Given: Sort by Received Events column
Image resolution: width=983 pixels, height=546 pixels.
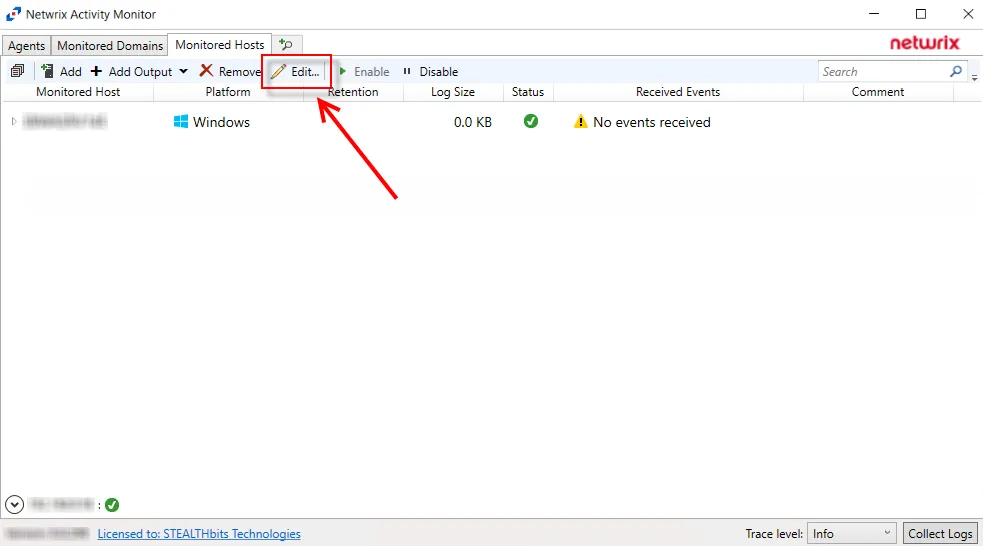Looking at the screenshot, I should (678, 92).
